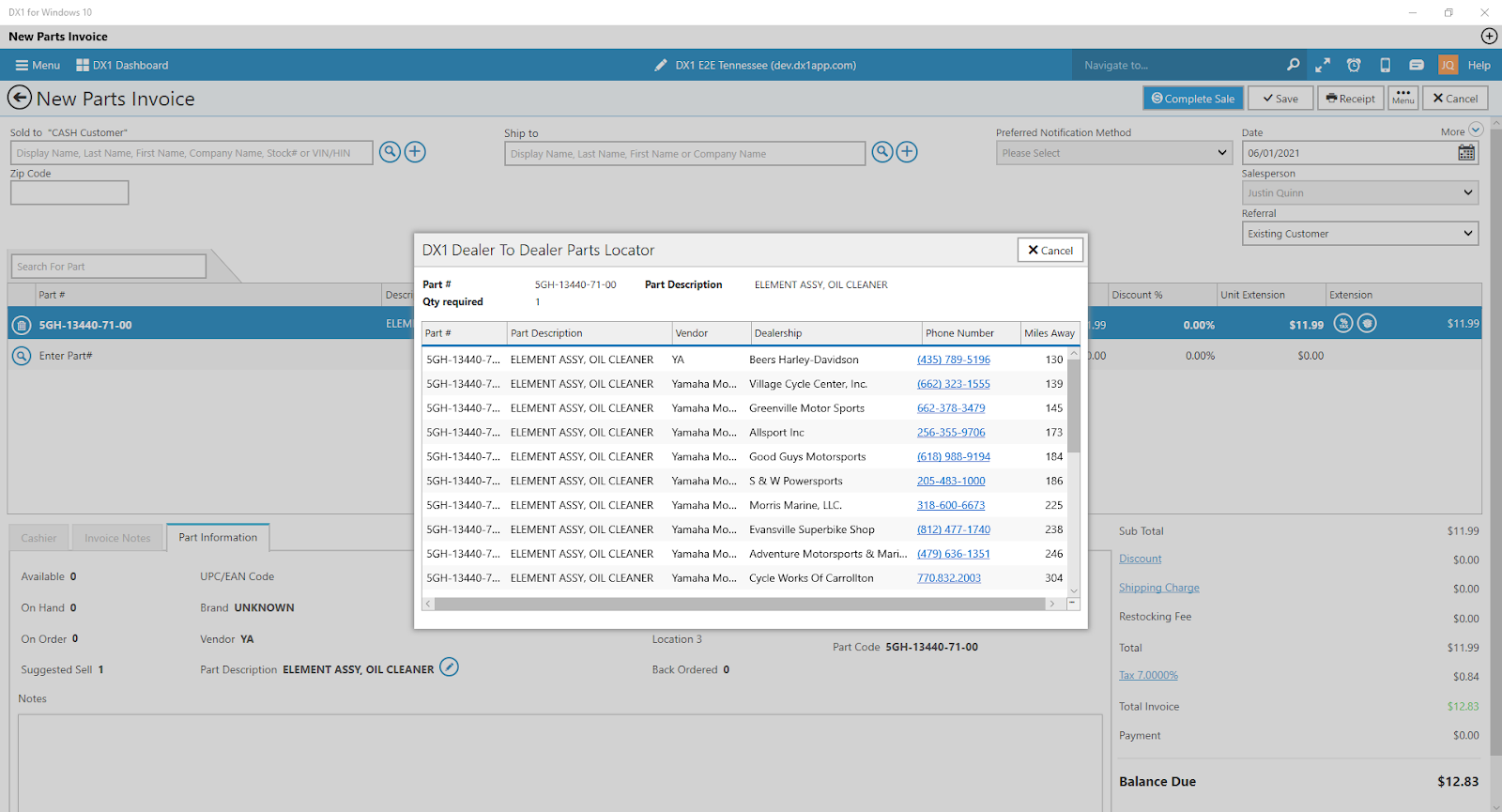This screenshot has height=812, width=1502.
Task: Open DX1 Dashboard
Action: [122, 65]
